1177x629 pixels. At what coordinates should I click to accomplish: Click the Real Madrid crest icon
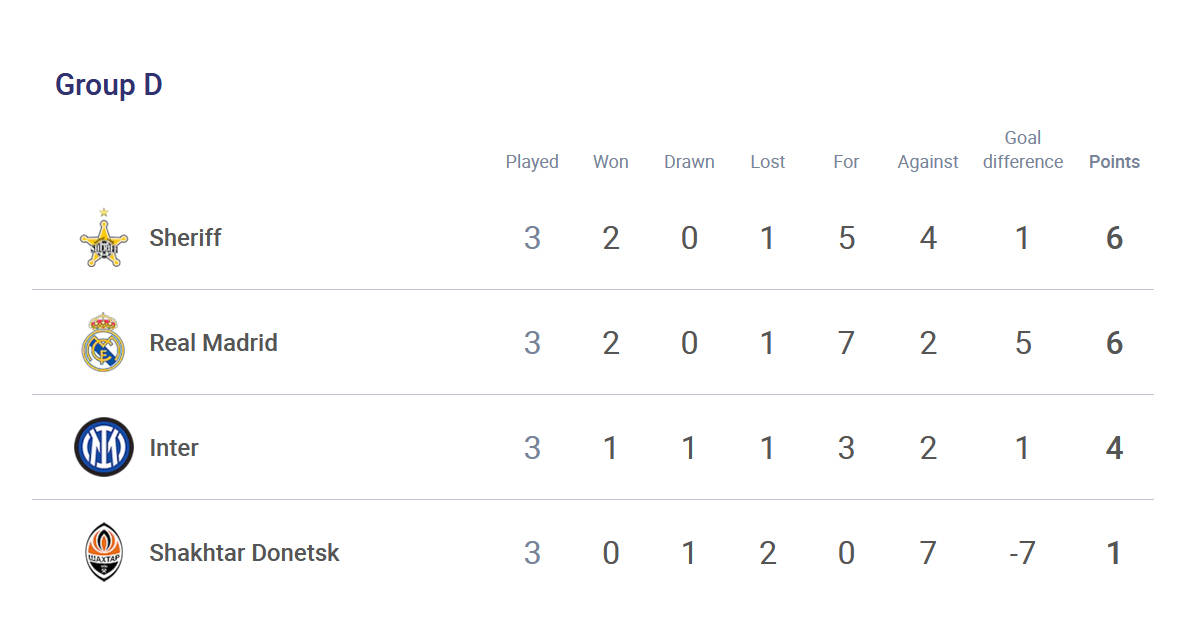tap(104, 343)
